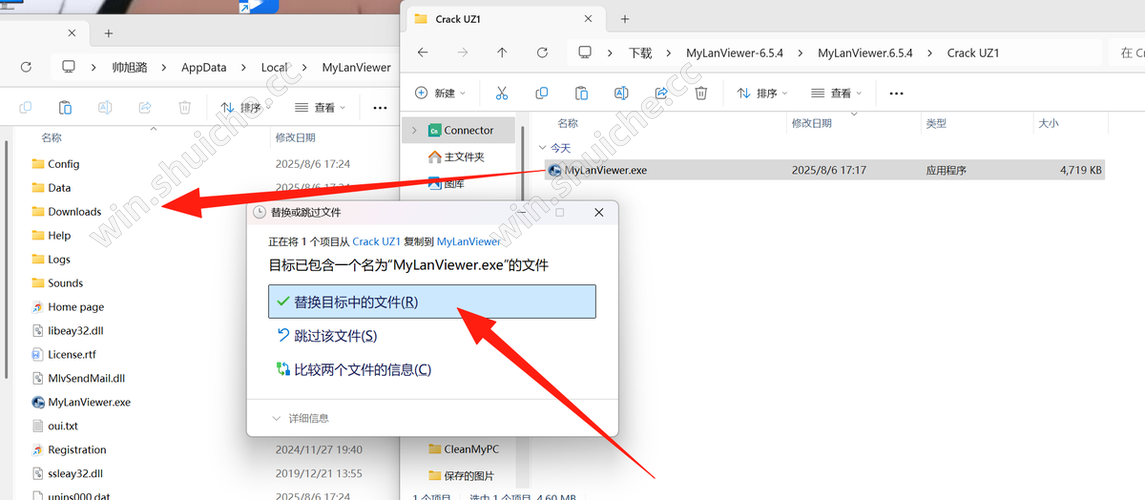Viewport: 1145px width, 500px height.
Task: Select libeay32.dll in MyLanViewer window
Action: click(67, 330)
